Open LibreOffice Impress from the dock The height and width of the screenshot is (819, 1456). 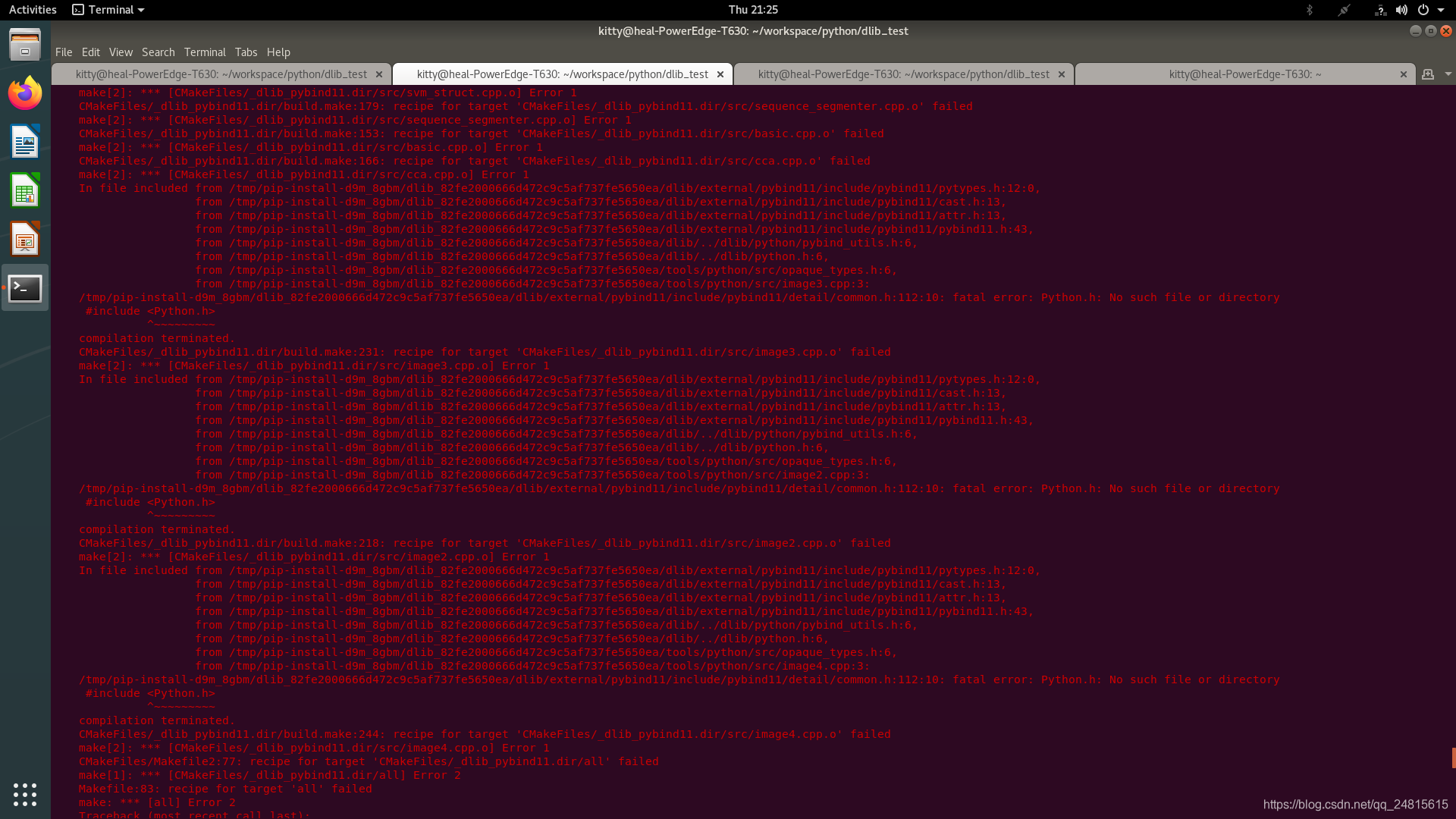click(25, 240)
